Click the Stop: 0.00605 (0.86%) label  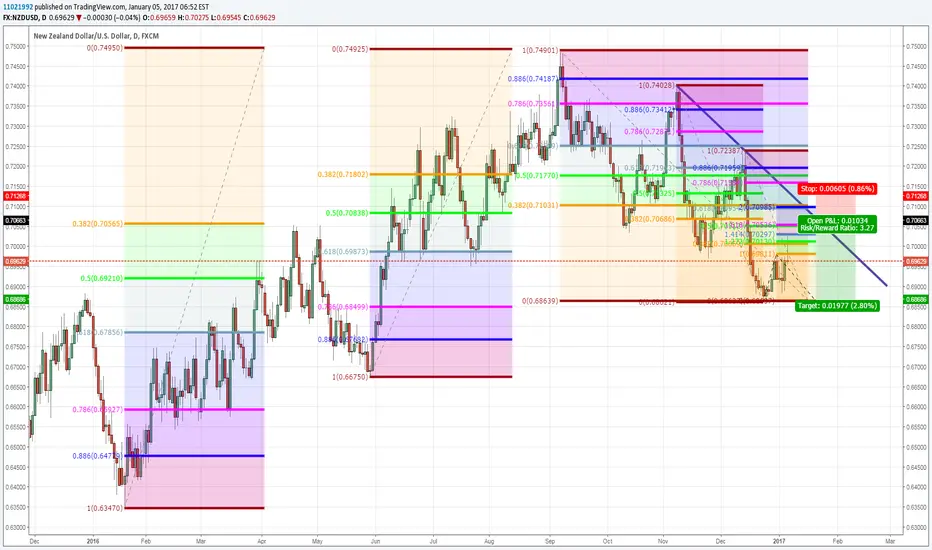[x=837, y=189]
